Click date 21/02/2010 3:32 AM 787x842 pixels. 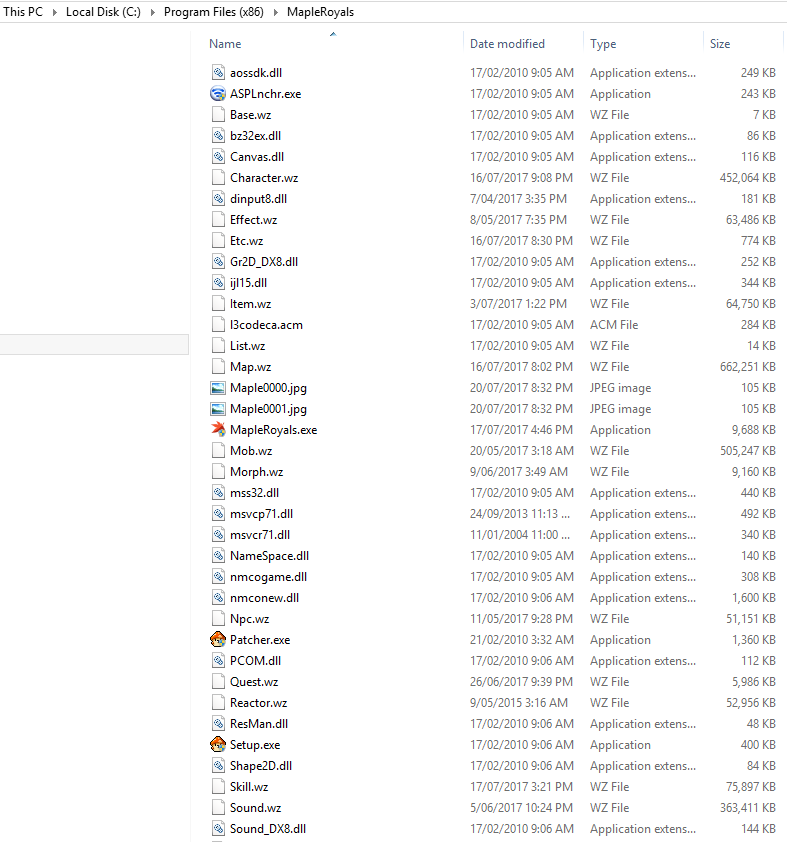(522, 640)
